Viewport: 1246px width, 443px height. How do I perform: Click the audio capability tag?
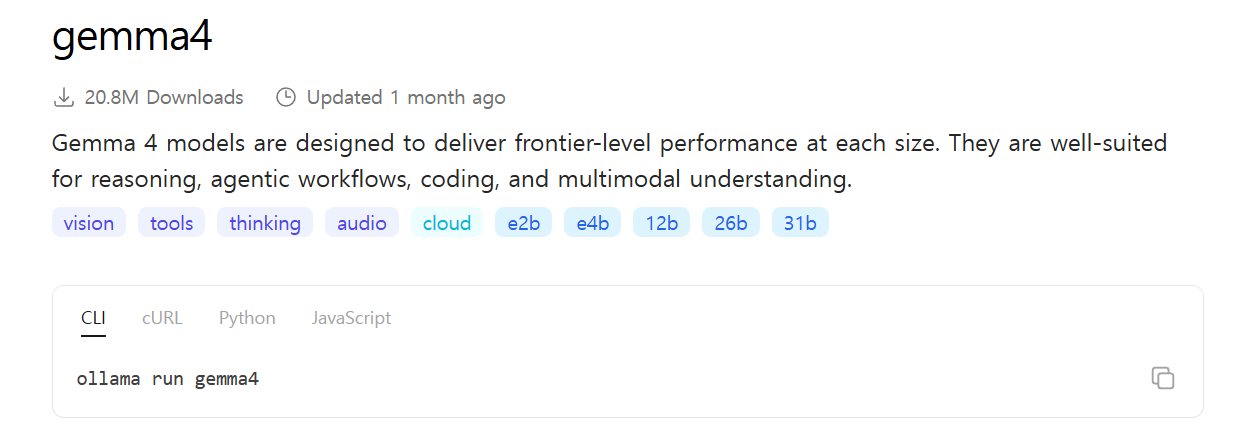click(362, 223)
